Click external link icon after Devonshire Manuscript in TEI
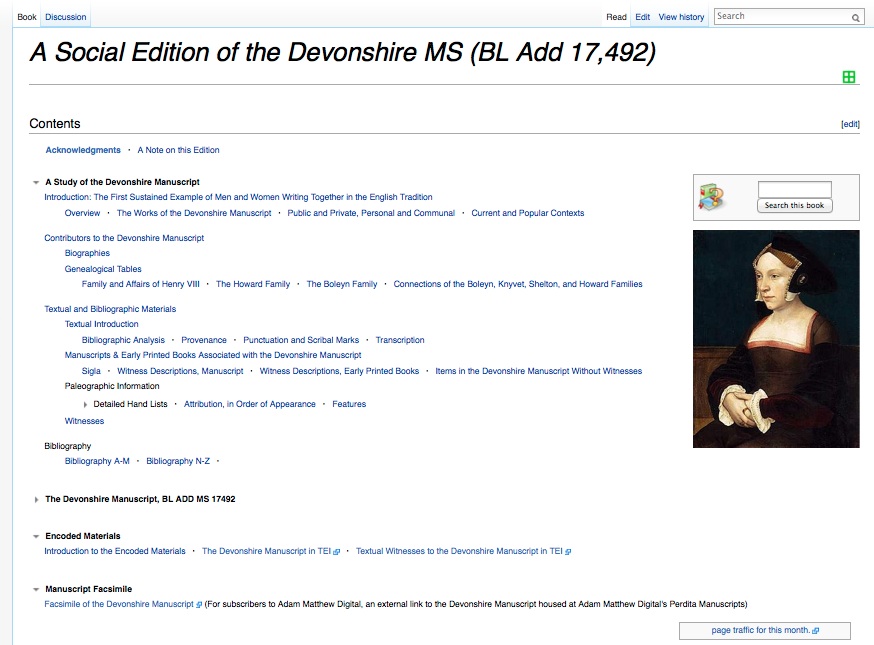This screenshot has width=874, height=645. point(336,552)
